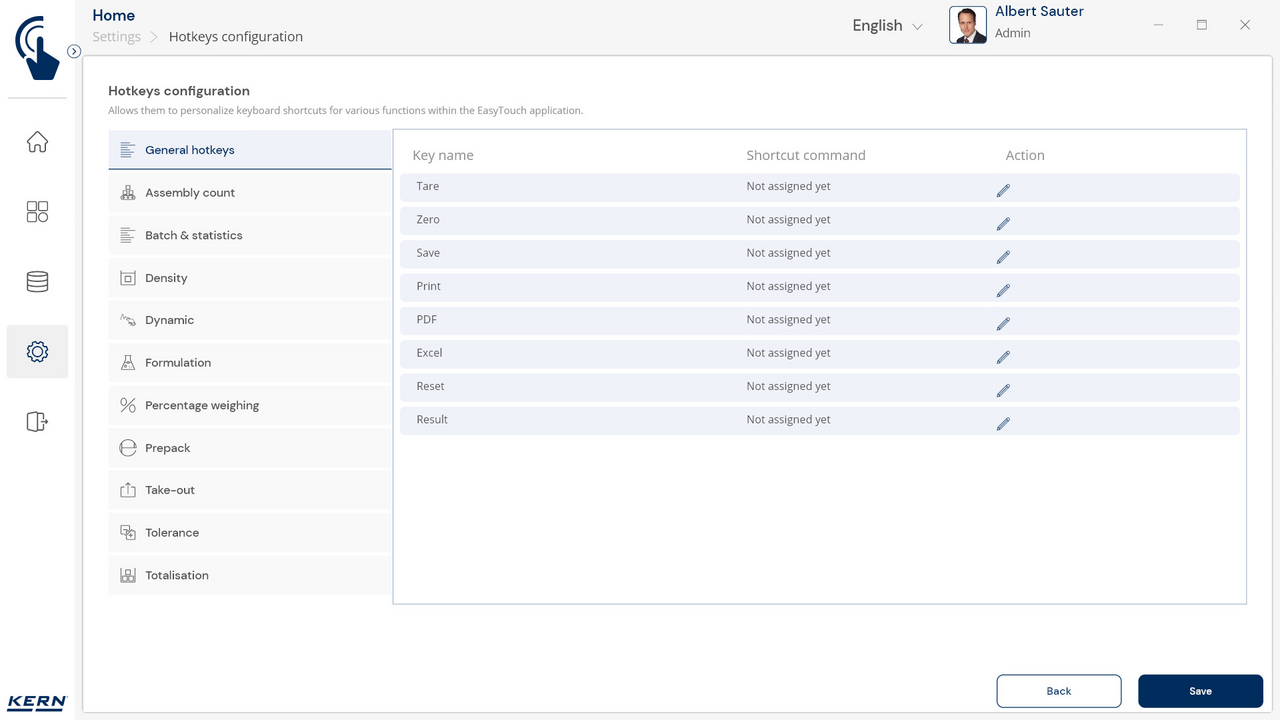1280x720 pixels.
Task: Click Albert Sauter's profile picture
Action: [x=967, y=25]
